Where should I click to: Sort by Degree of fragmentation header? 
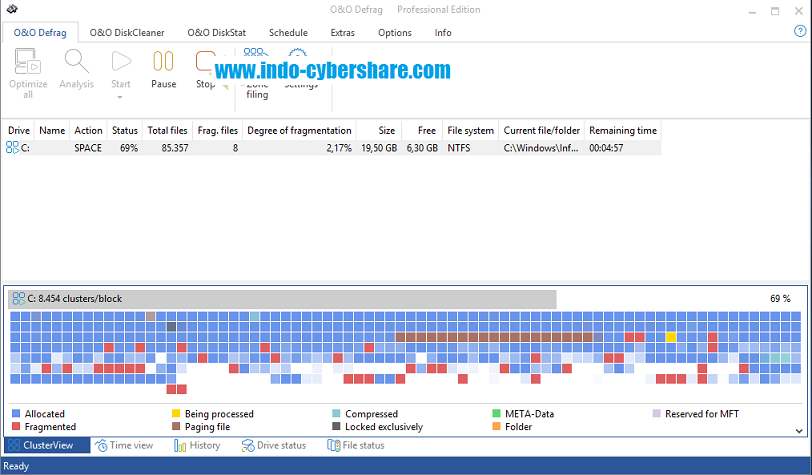299,131
